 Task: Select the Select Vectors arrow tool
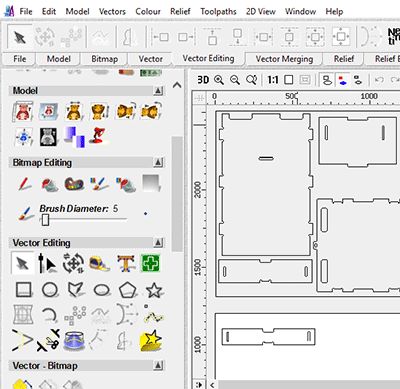(23, 263)
